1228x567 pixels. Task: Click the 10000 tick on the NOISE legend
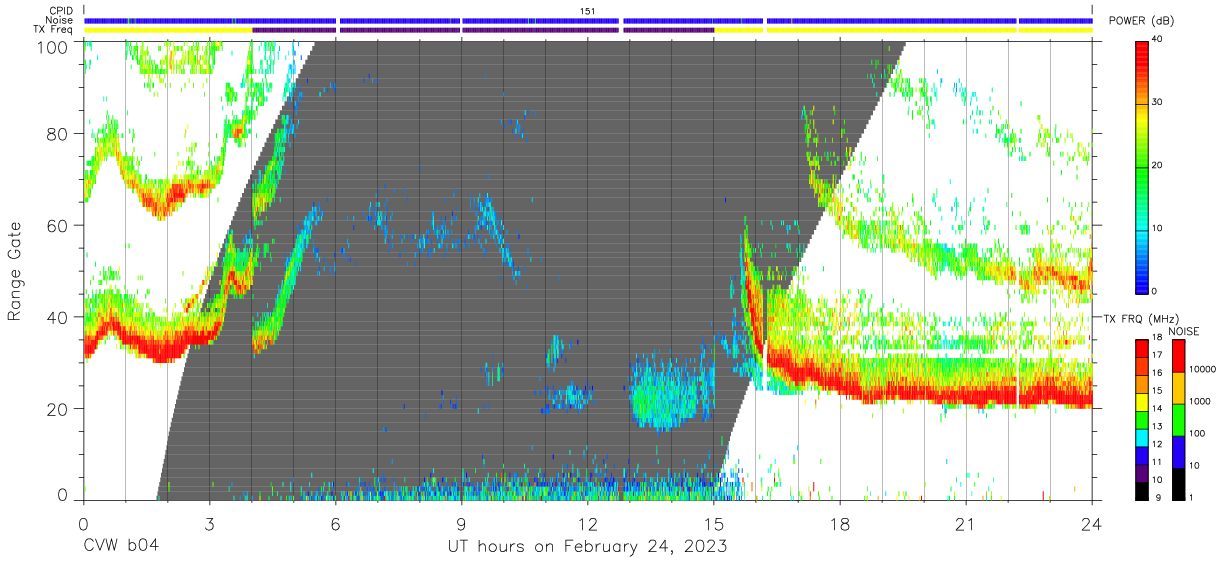1205,369
